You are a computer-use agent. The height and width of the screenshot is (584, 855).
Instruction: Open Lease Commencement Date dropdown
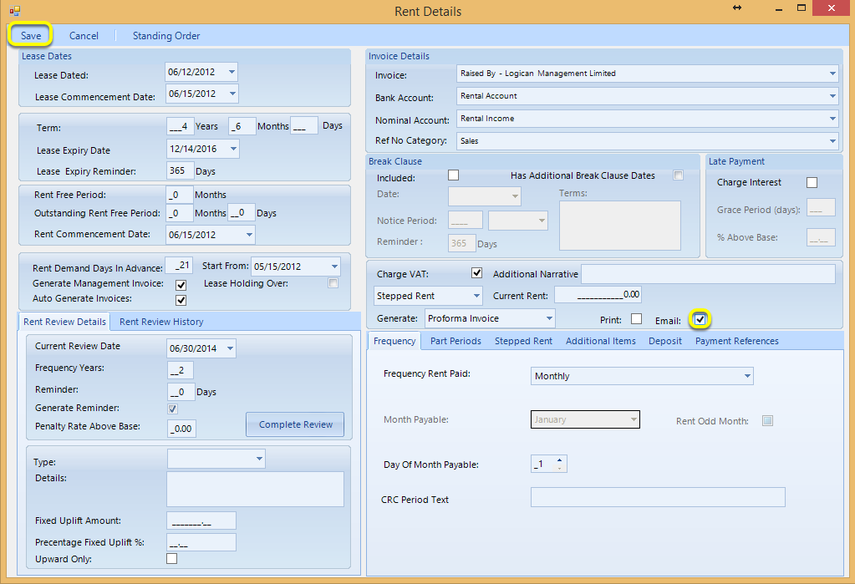point(232,94)
